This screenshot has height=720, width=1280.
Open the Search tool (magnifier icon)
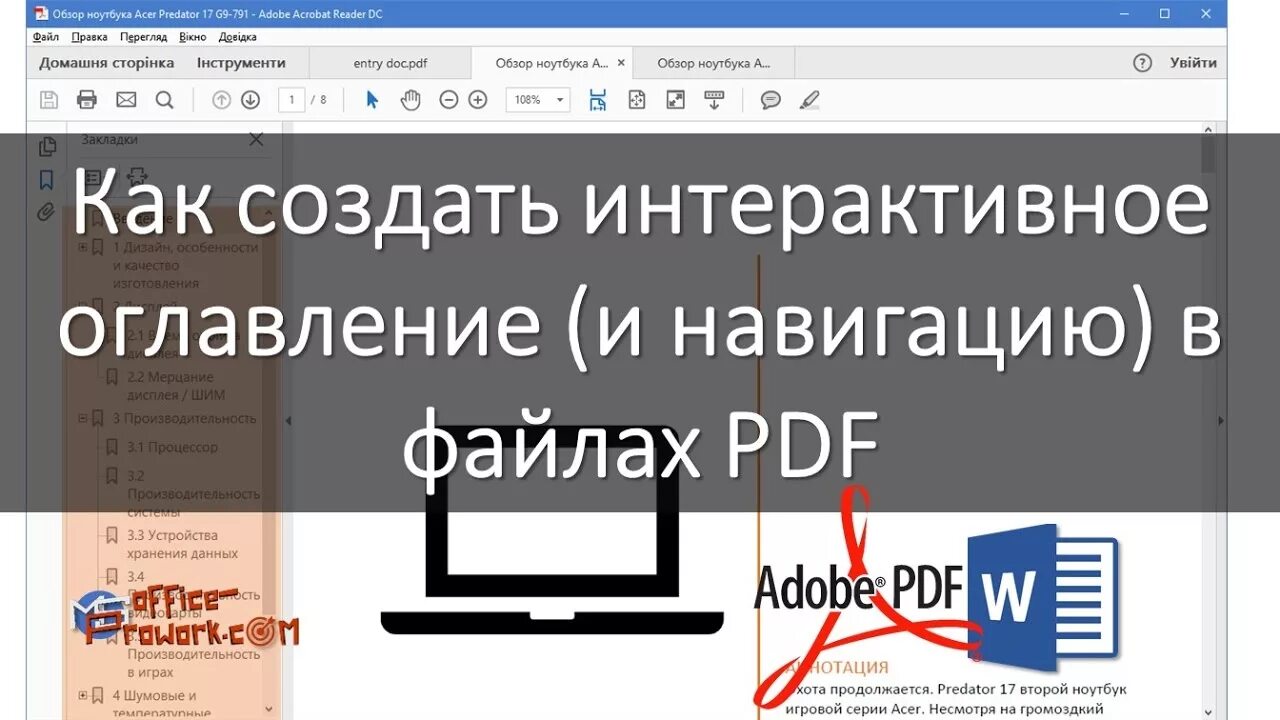pyautogui.click(x=164, y=99)
